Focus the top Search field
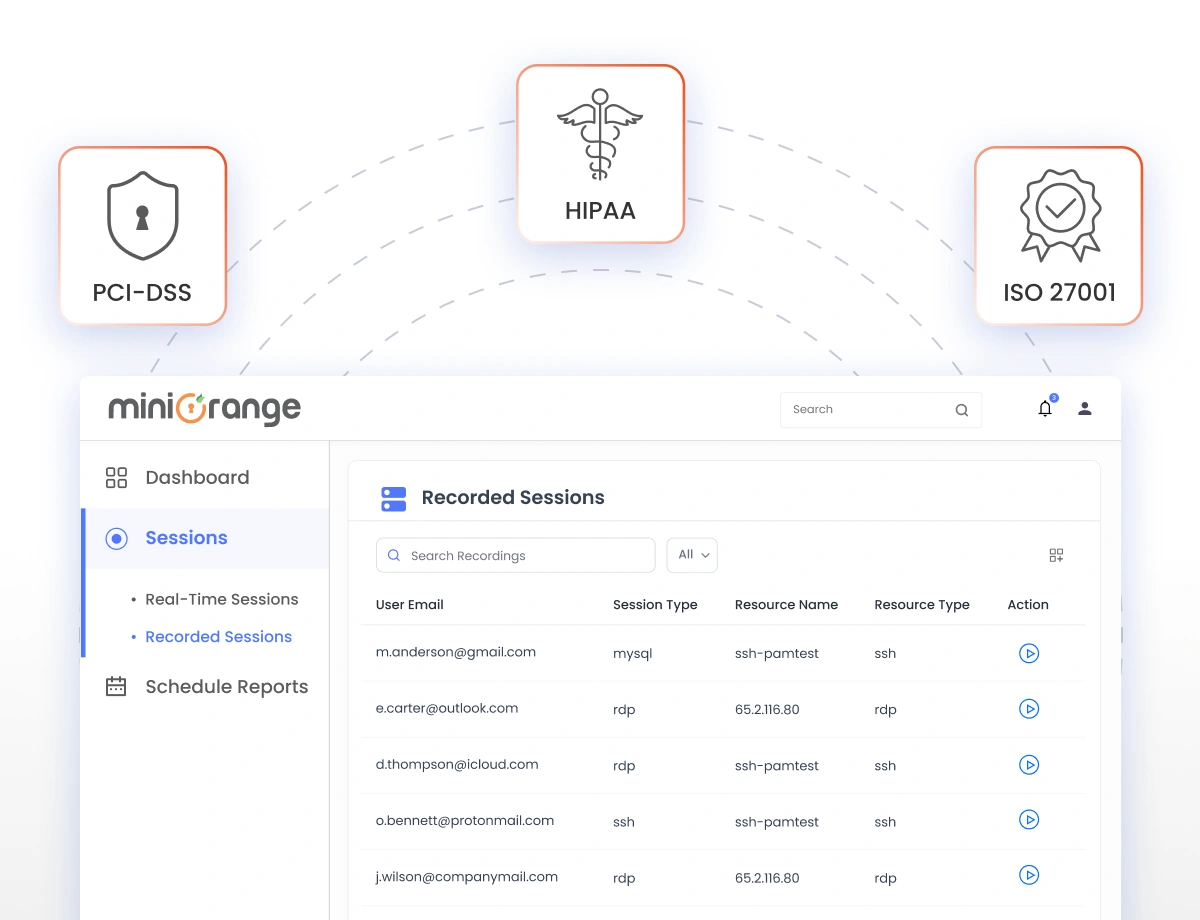 881,410
